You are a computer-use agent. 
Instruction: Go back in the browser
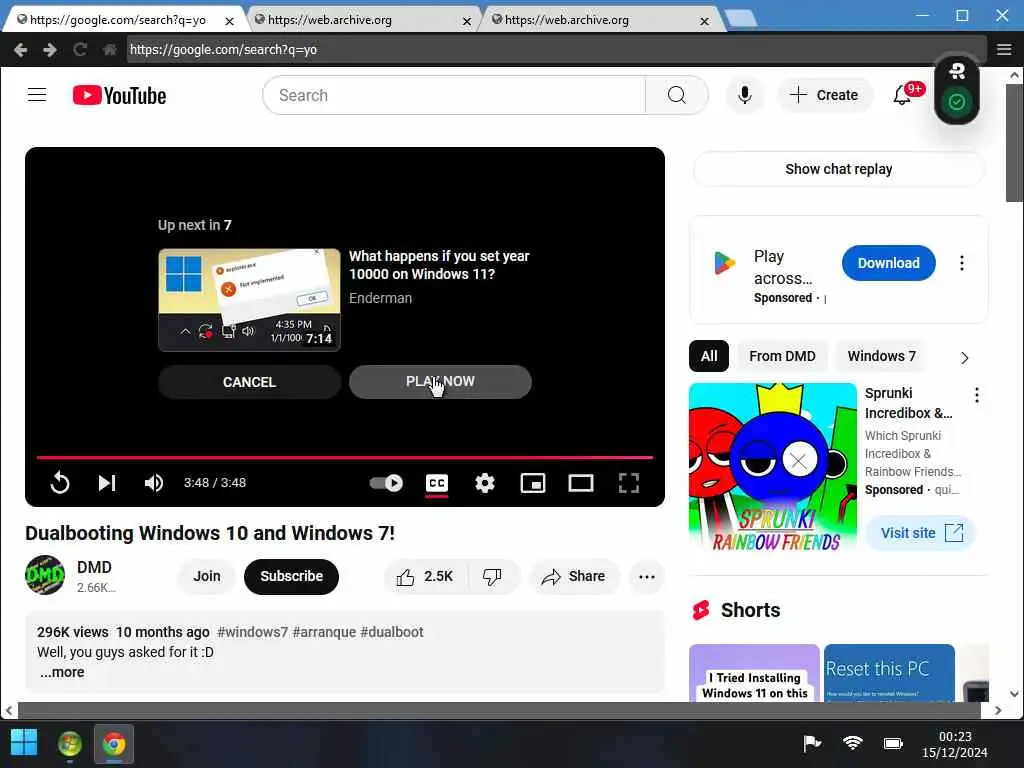[x=20, y=50]
